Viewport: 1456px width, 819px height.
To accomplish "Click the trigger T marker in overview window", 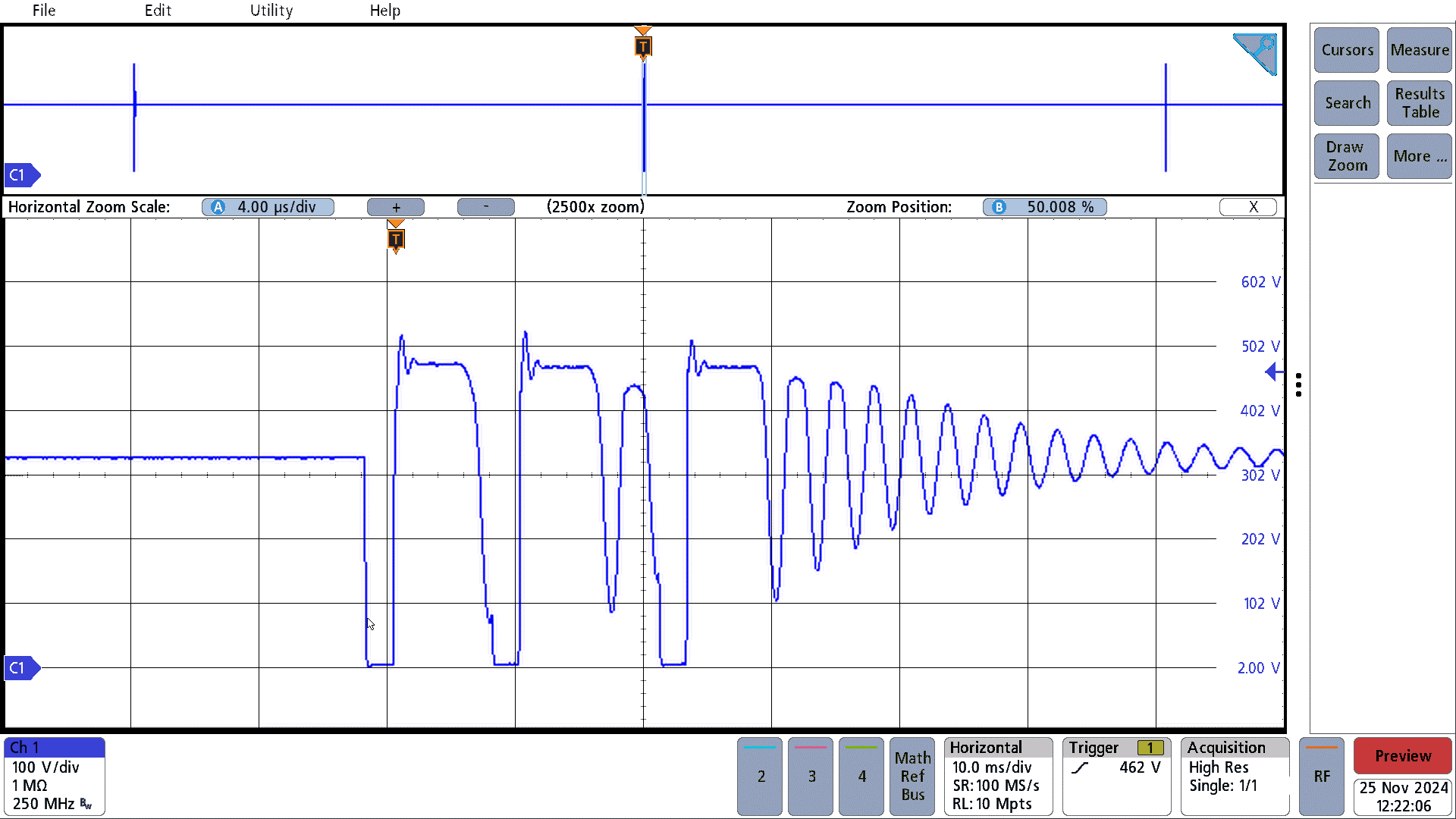I will click(x=643, y=45).
